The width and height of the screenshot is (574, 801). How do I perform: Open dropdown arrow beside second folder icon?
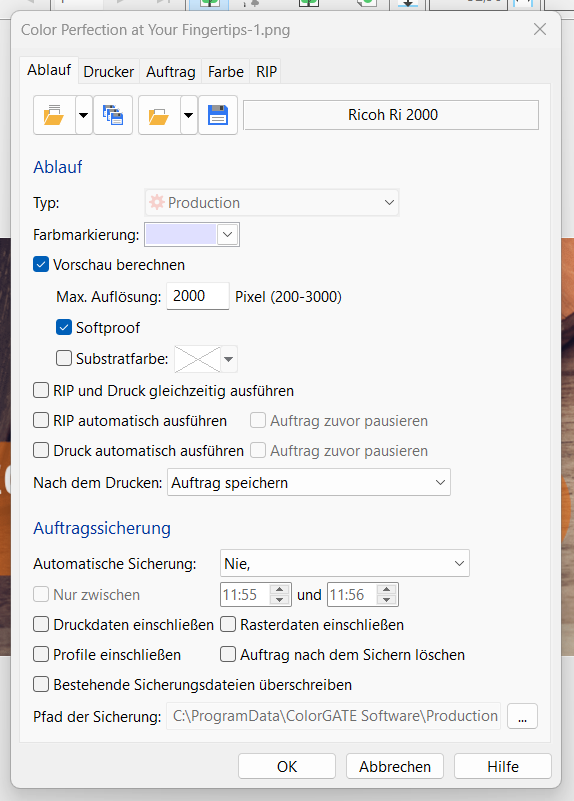click(189, 115)
